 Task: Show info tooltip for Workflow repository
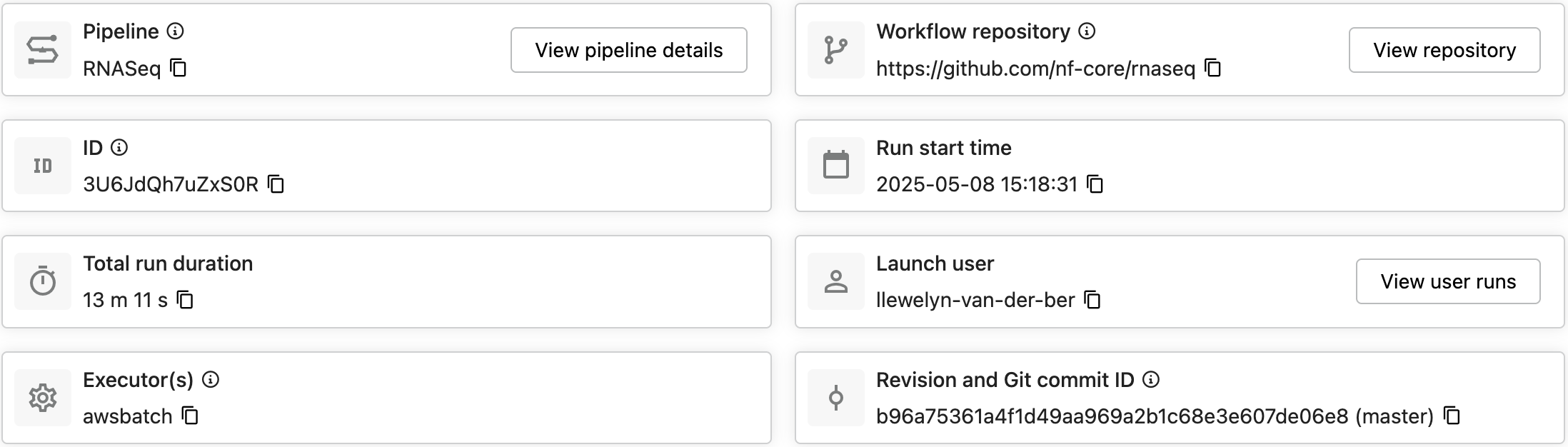click(x=1087, y=31)
